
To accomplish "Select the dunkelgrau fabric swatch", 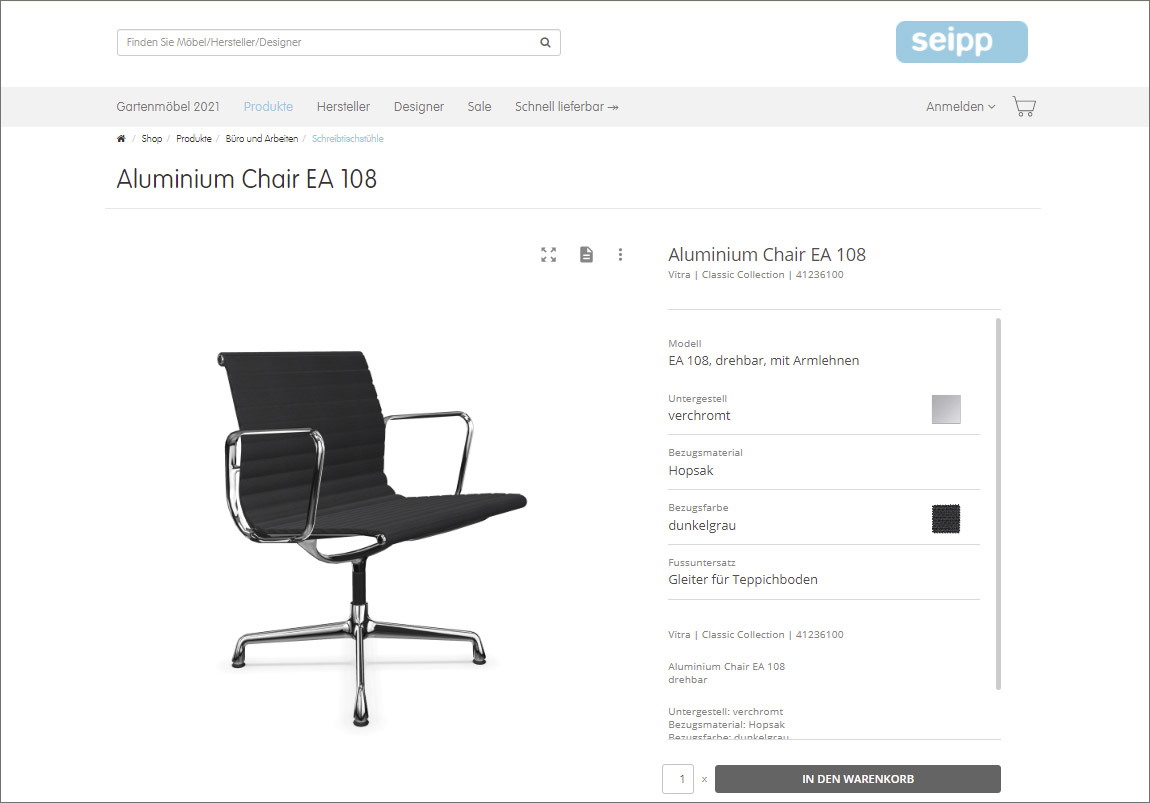I will click(x=946, y=519).
